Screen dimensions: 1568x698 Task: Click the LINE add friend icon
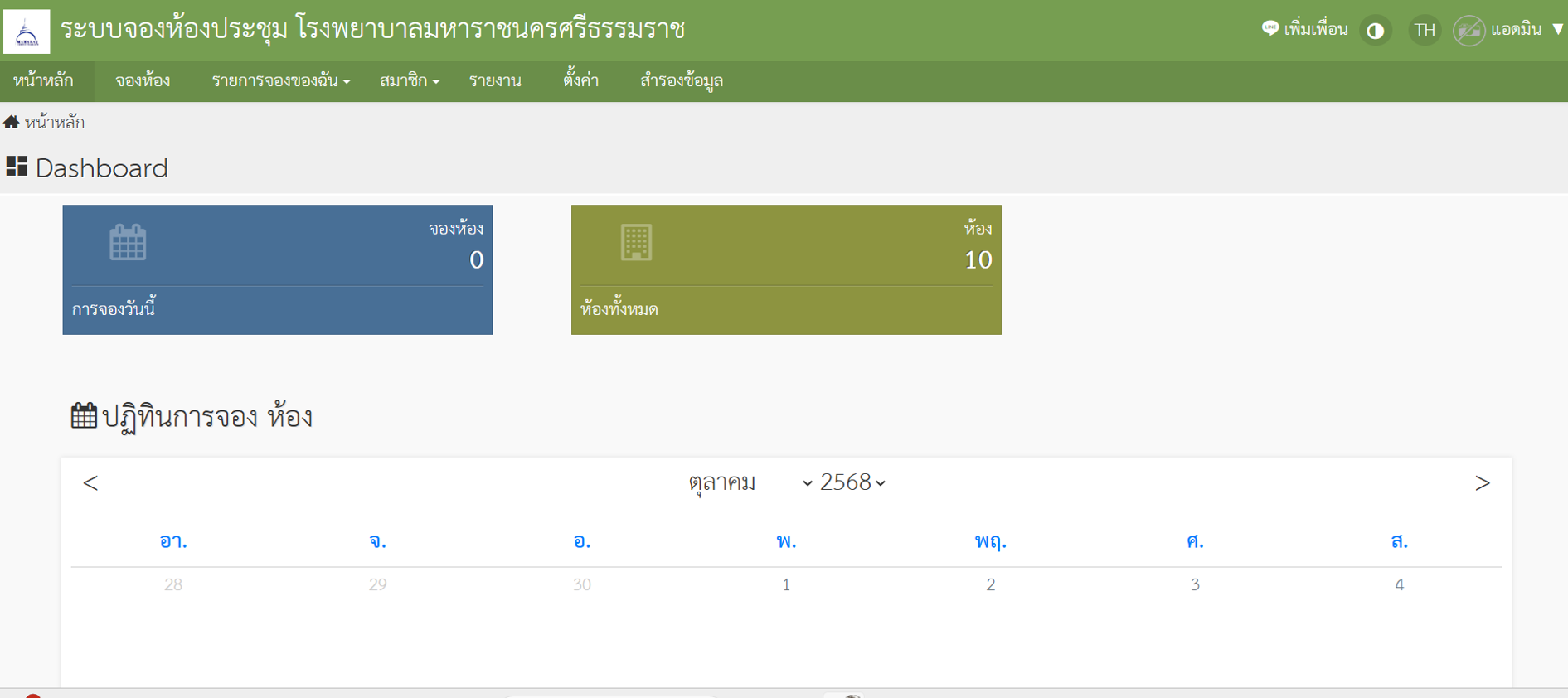point(1269,28)
